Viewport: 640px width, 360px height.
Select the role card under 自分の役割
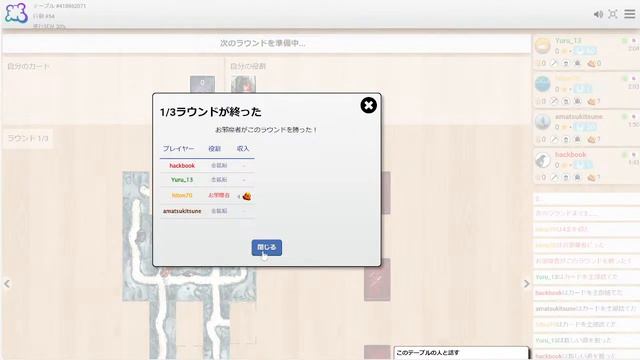(243, 84)
